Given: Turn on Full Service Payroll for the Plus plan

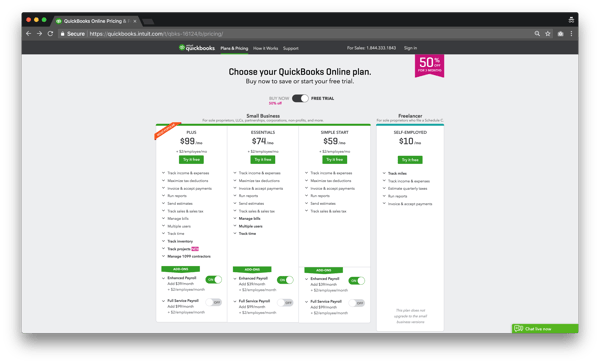Looking at the screenshot, I should pos(214,302).
